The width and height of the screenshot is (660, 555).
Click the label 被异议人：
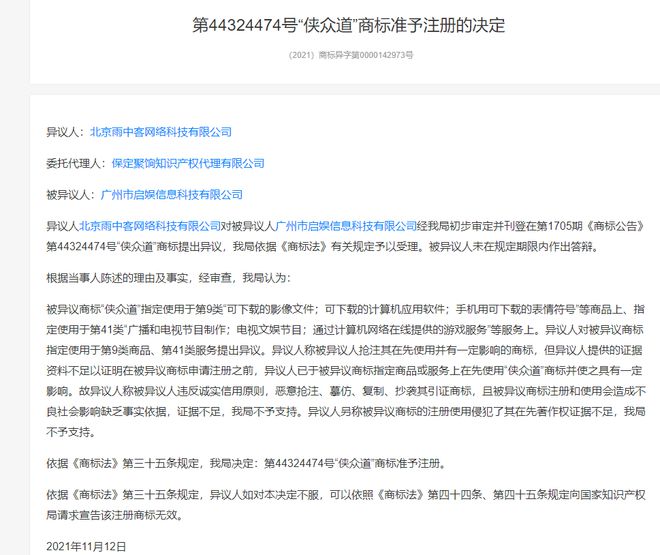(73, 195)
